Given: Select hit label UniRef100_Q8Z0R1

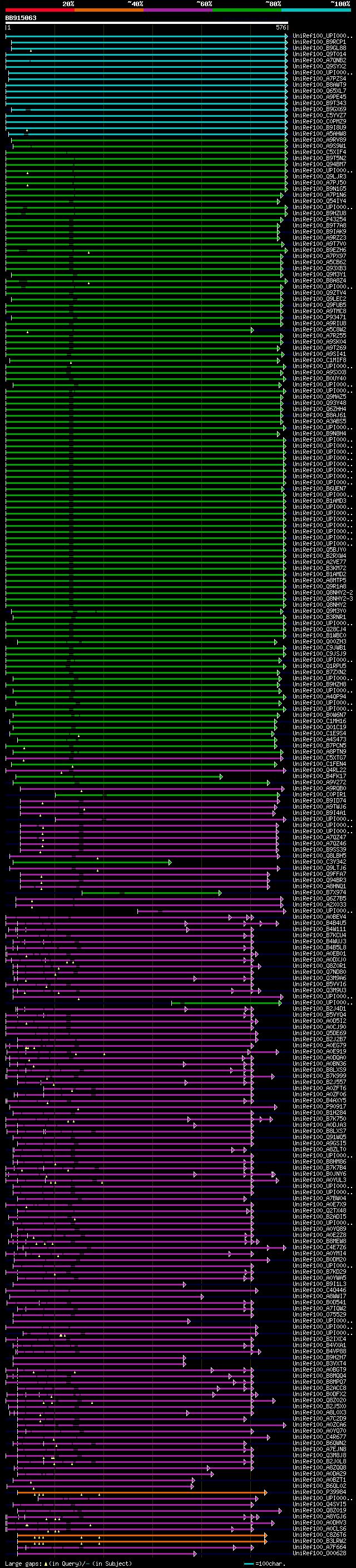Looking at the screenshot, I should (319, 966).
